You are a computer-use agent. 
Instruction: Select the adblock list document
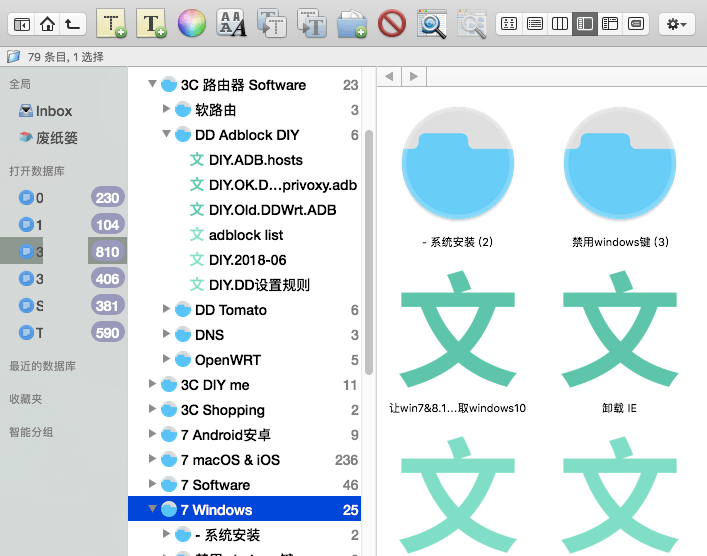coord(237,235)
